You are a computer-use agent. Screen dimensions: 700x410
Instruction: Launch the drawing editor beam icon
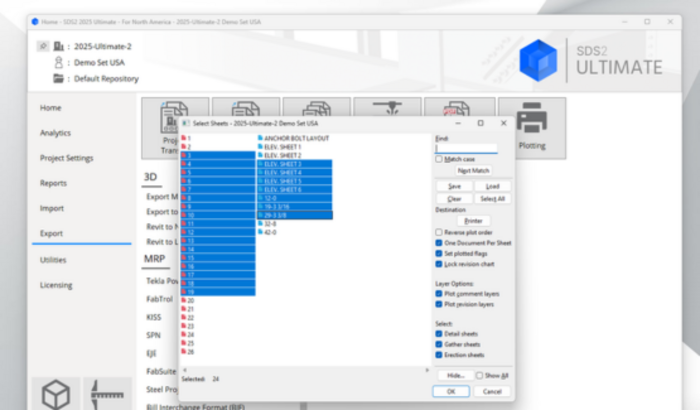(x=107, y=395)
